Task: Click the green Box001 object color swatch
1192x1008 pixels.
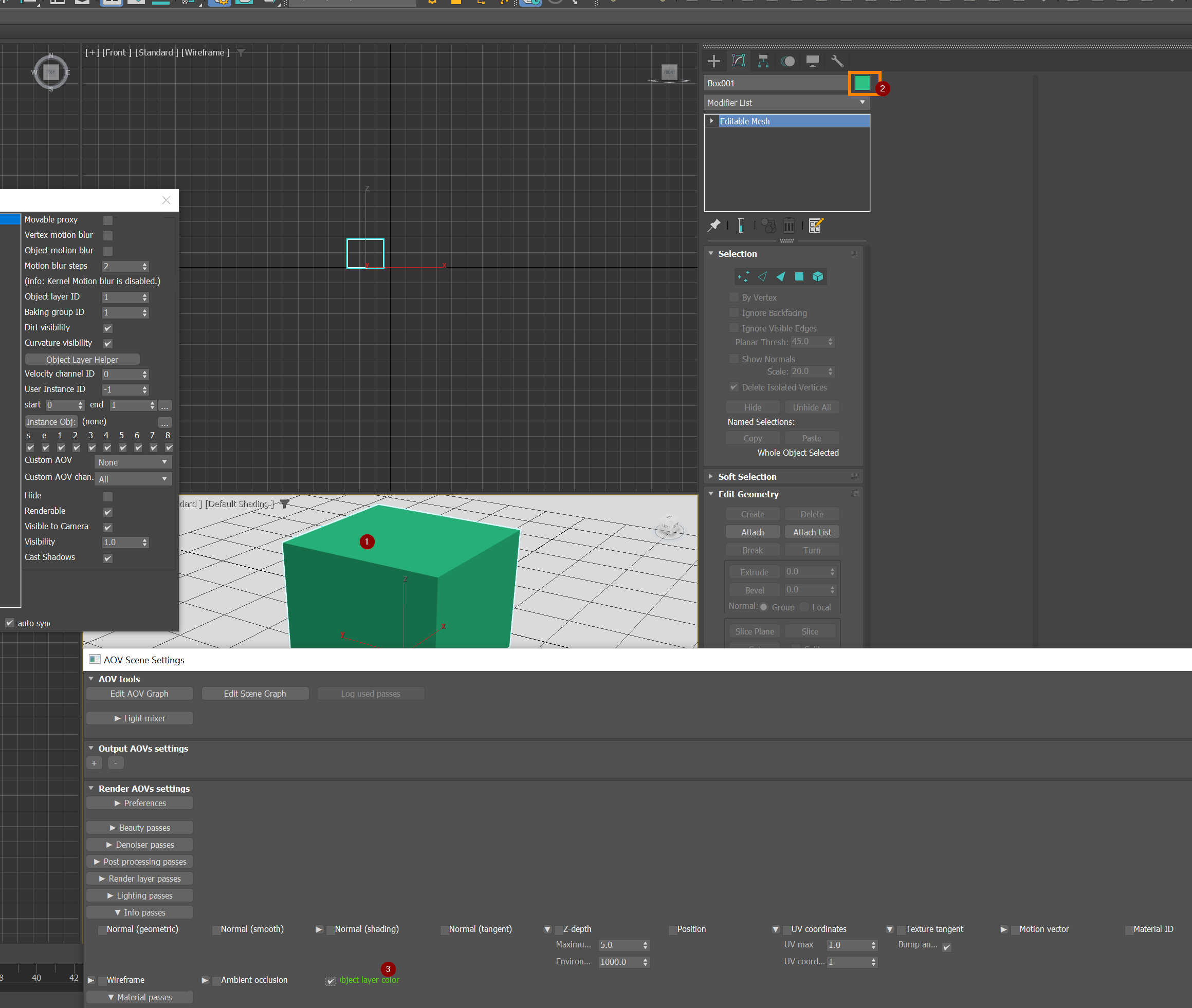Action: pos(861,83)
